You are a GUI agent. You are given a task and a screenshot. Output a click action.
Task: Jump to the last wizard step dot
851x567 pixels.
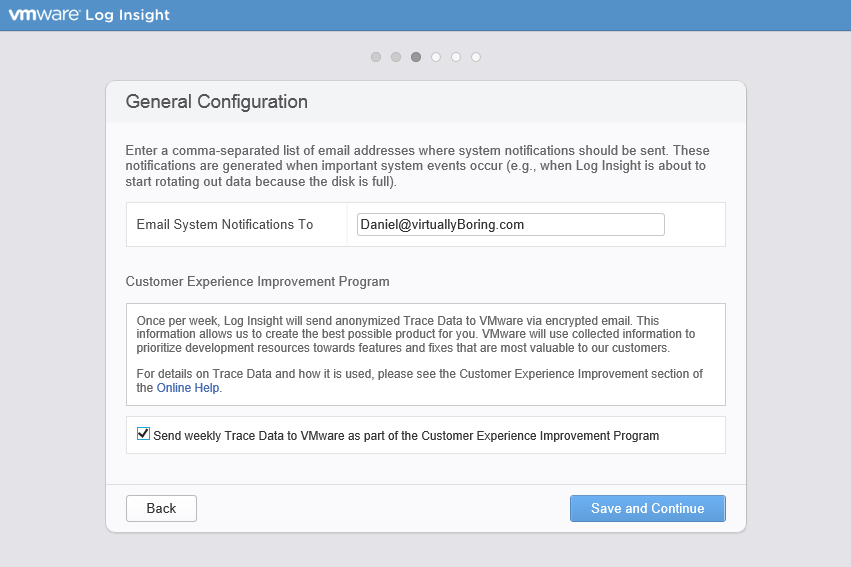click(x=476, y=57)
